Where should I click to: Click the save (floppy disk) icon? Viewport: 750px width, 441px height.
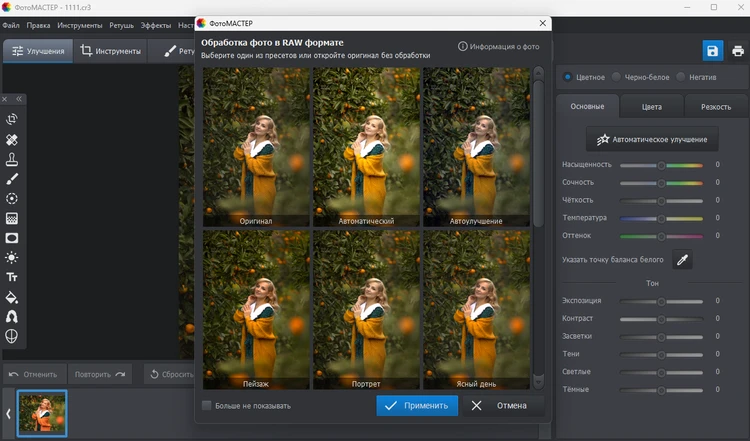click(x=712, y=51)
